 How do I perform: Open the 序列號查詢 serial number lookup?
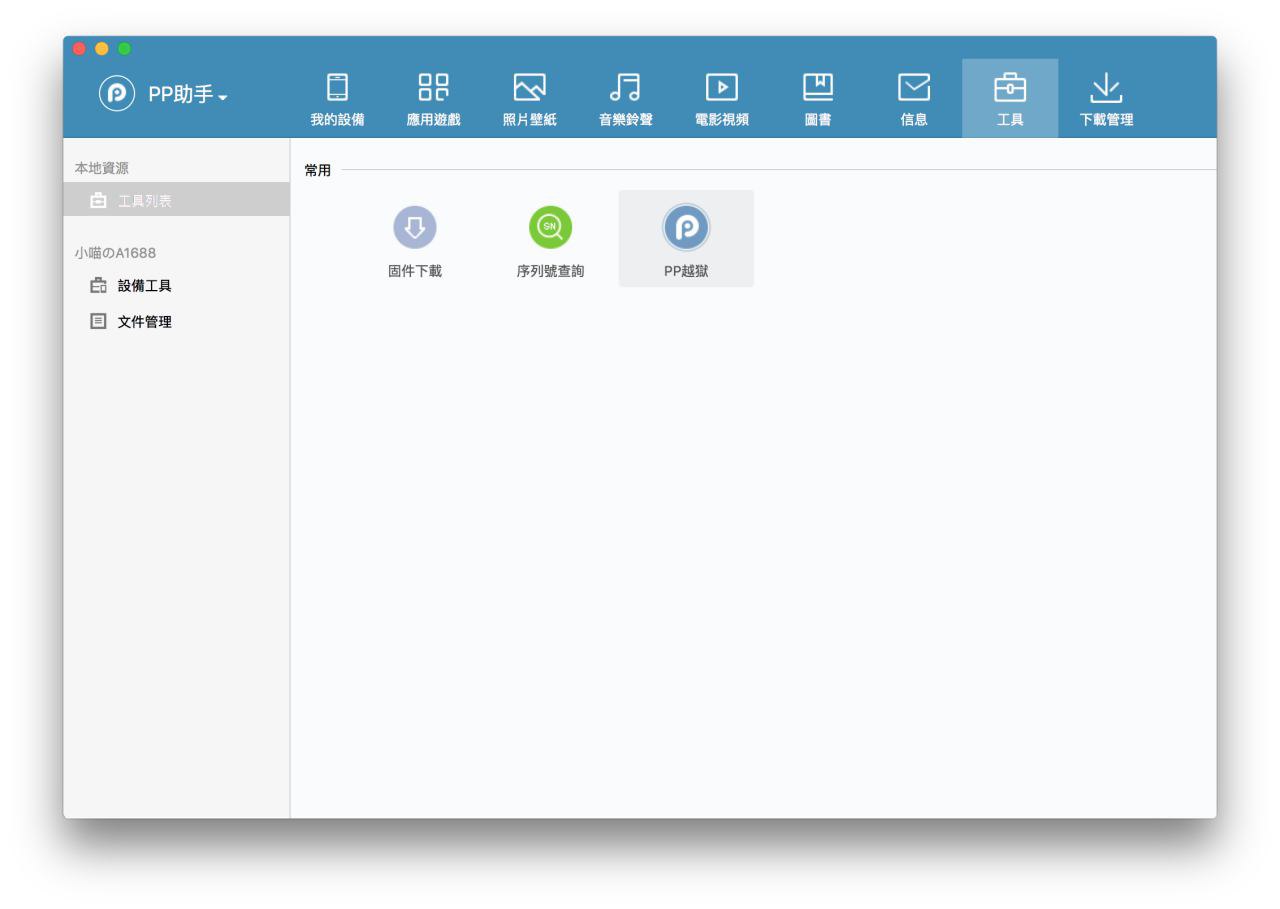(550, 240)
